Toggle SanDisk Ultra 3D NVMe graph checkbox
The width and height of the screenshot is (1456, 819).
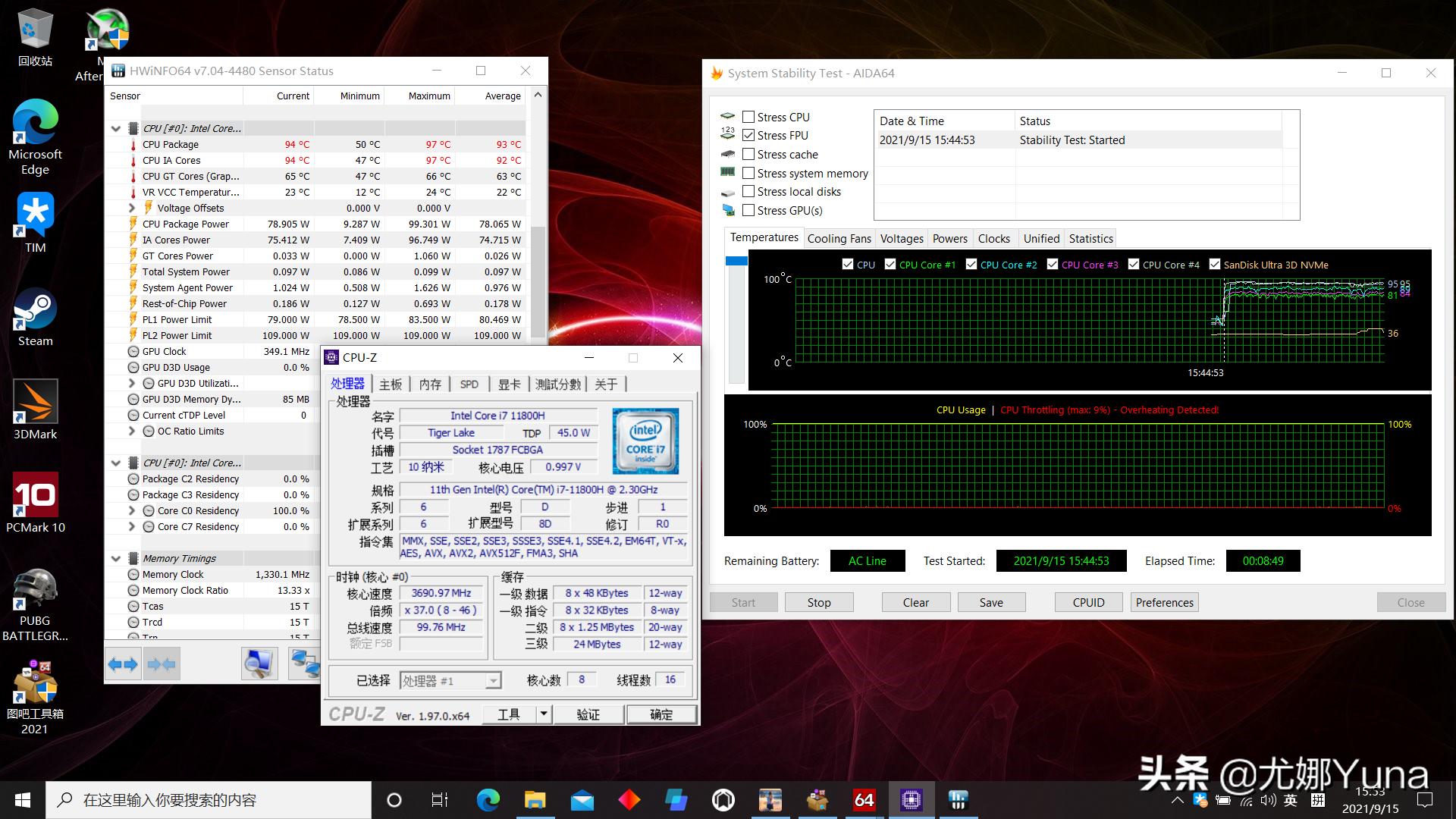tap(1215, 265)
